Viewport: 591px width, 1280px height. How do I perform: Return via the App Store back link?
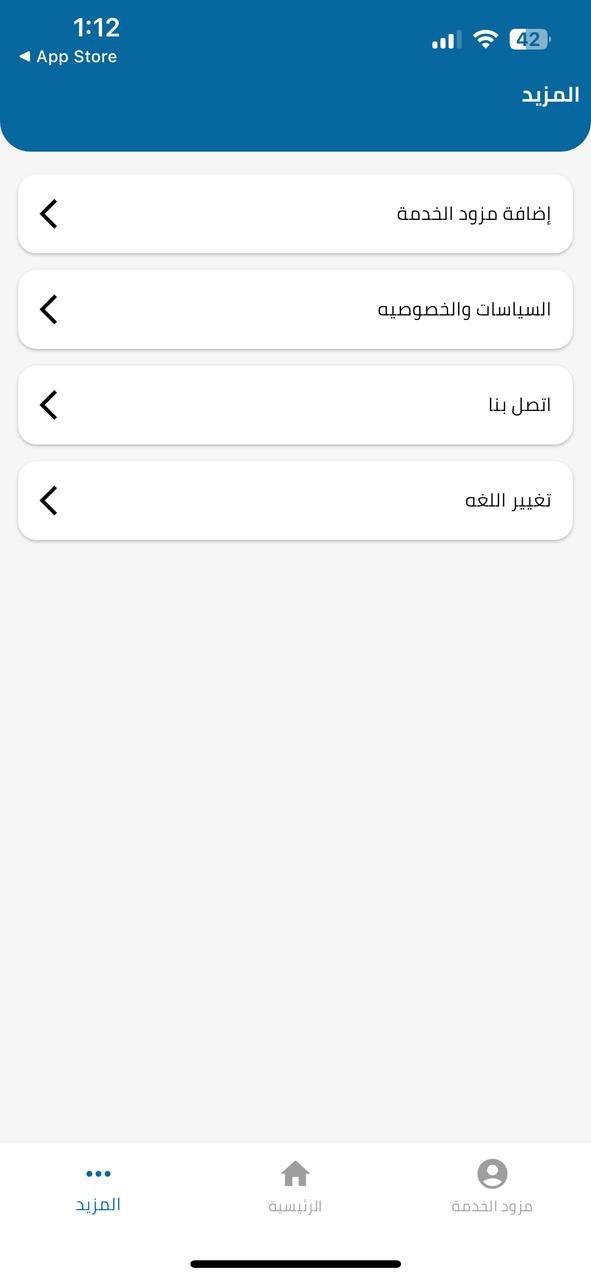[68, 57]
